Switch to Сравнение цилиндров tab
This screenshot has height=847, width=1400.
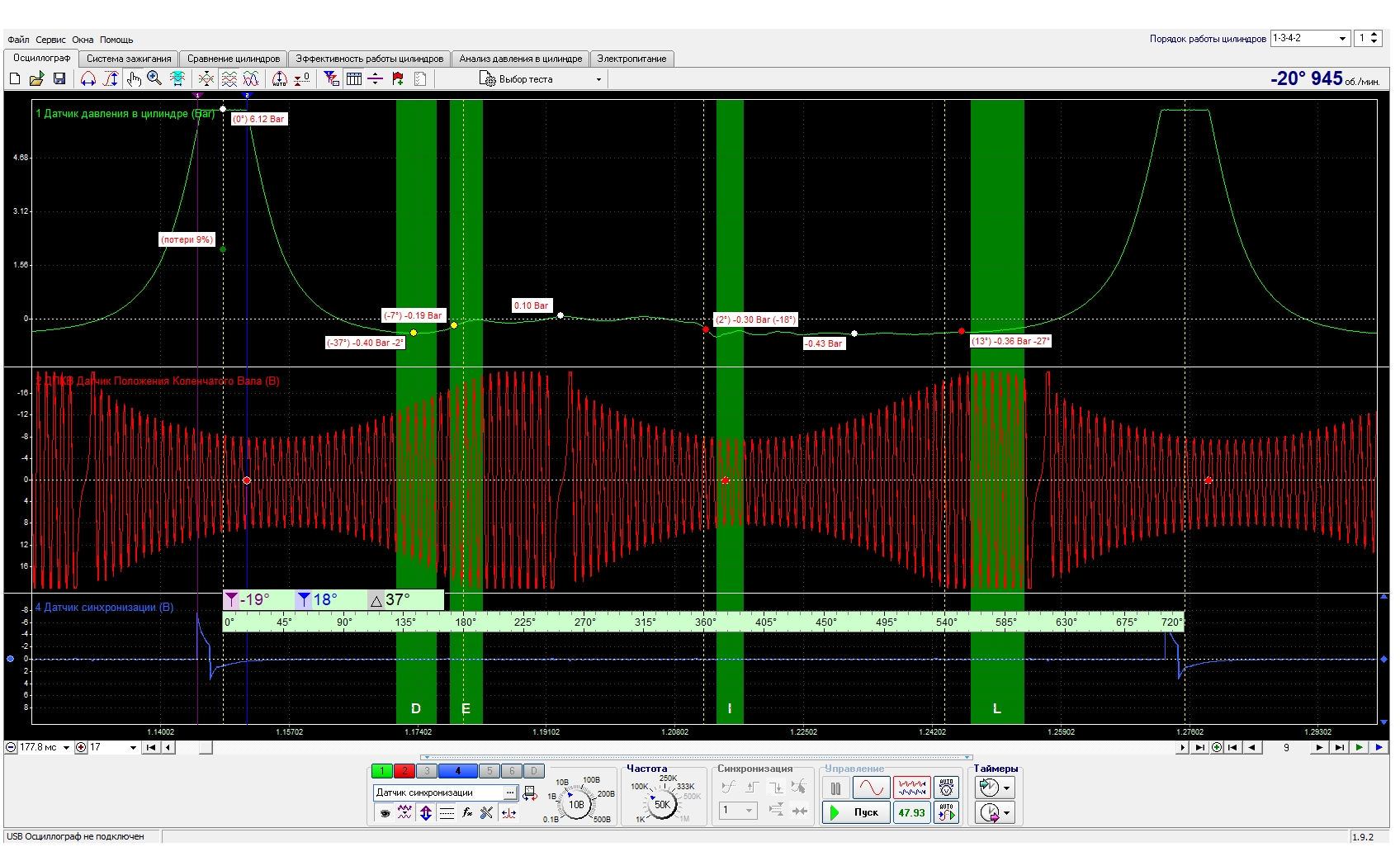pyautogui.click(x=234, y=59)
